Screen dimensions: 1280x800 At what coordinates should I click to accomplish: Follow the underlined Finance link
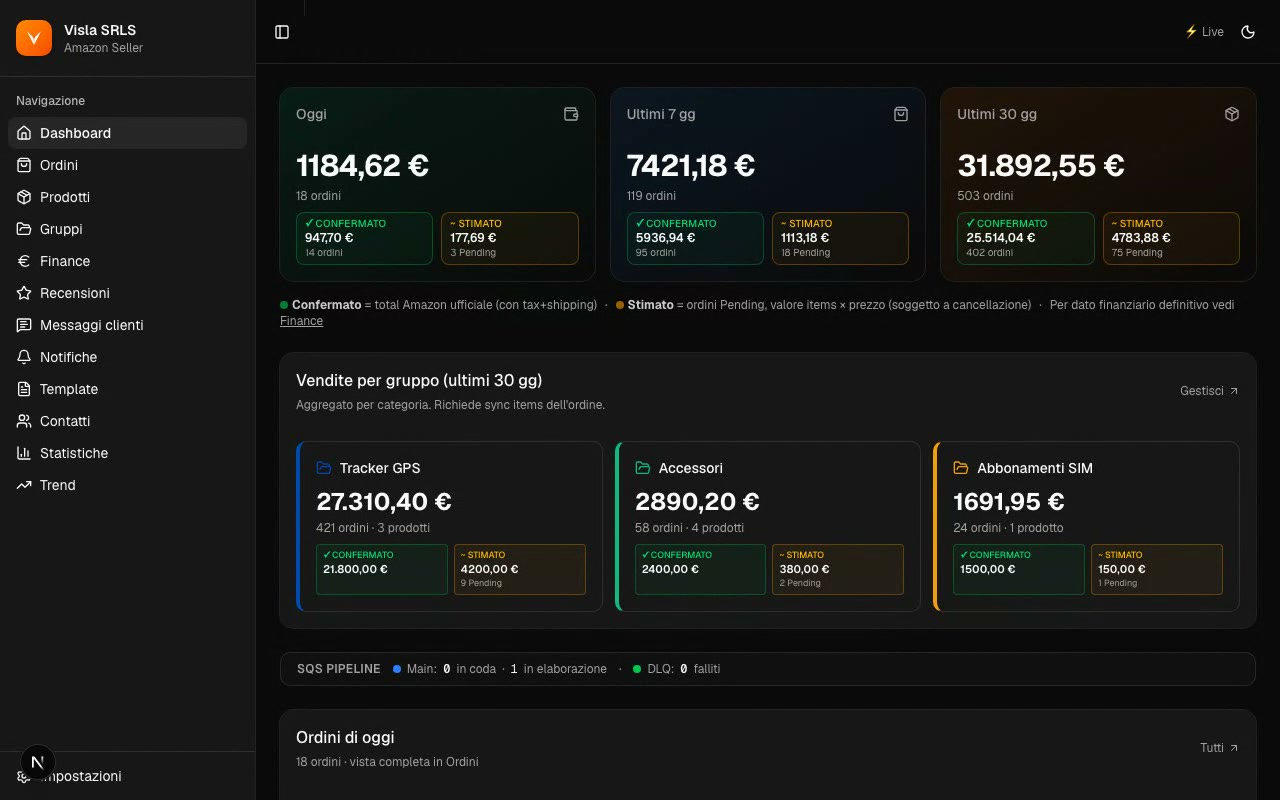coord(301,321)
